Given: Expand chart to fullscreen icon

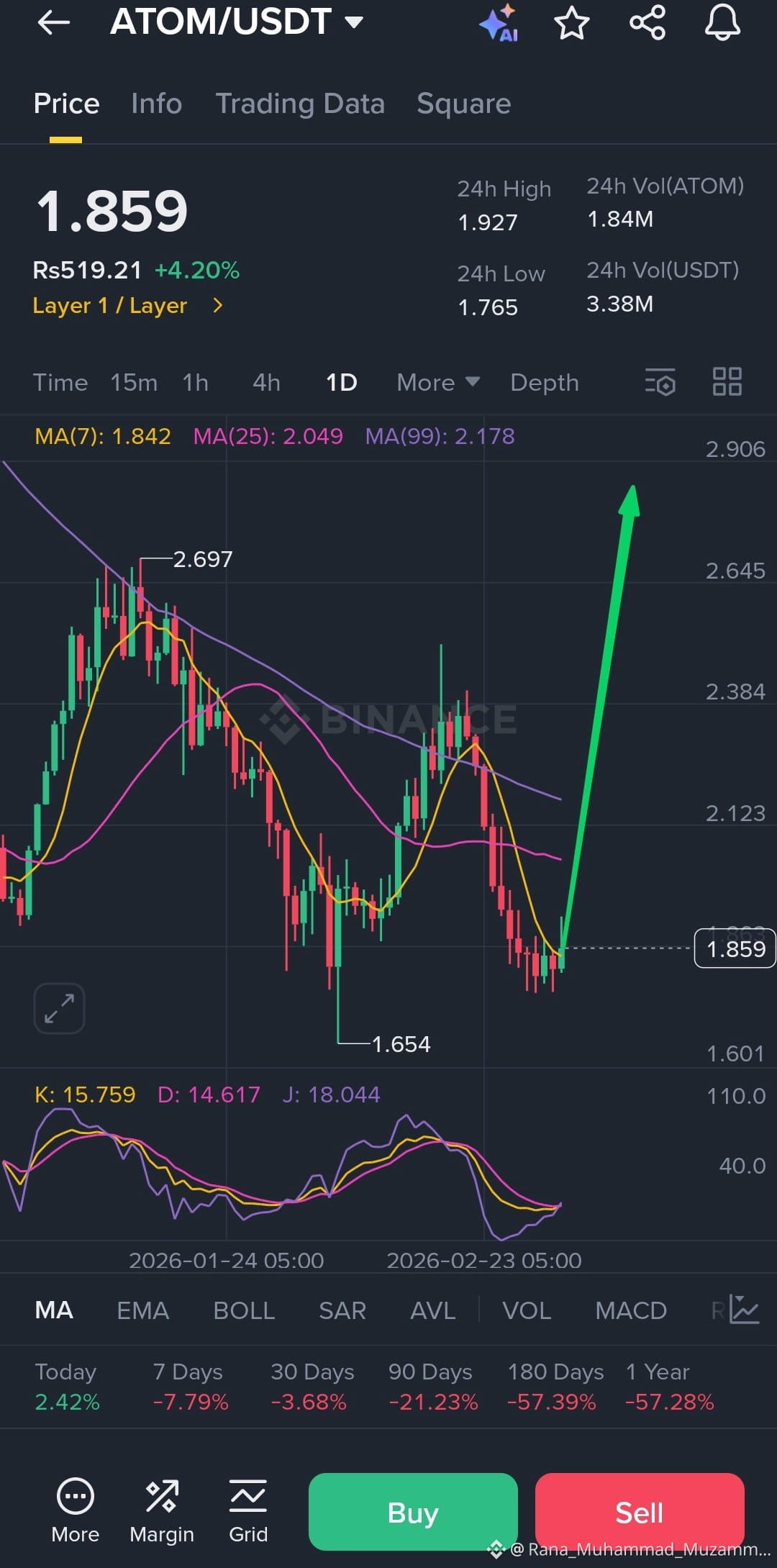Looking at the screenshot, I should click(59, 1008).
